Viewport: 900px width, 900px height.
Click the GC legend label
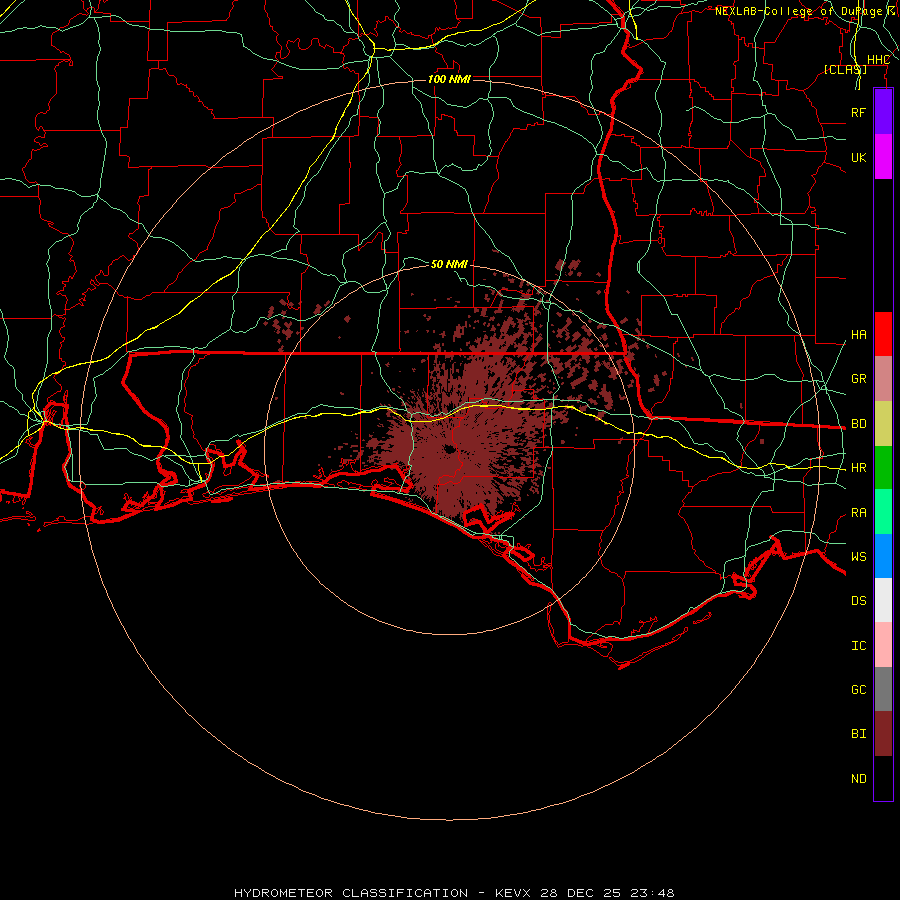click(858, 690)
